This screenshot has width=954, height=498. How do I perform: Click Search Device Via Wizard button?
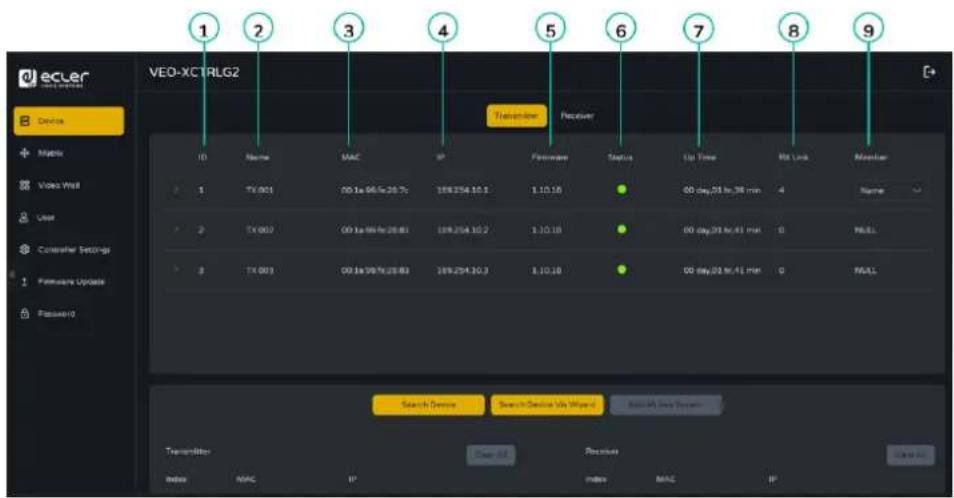coord(547,405)
